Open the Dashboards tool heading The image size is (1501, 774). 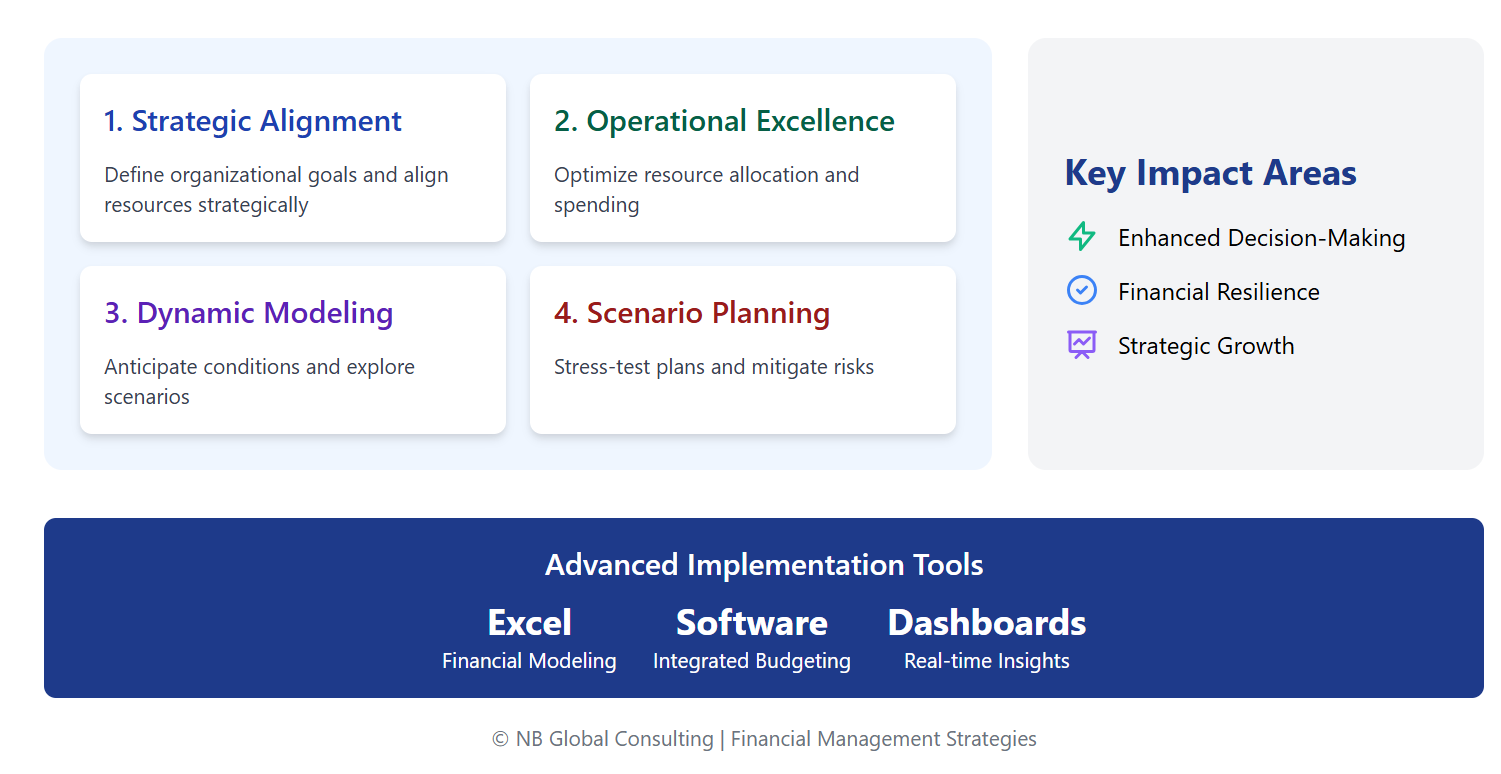click(986, 623)
